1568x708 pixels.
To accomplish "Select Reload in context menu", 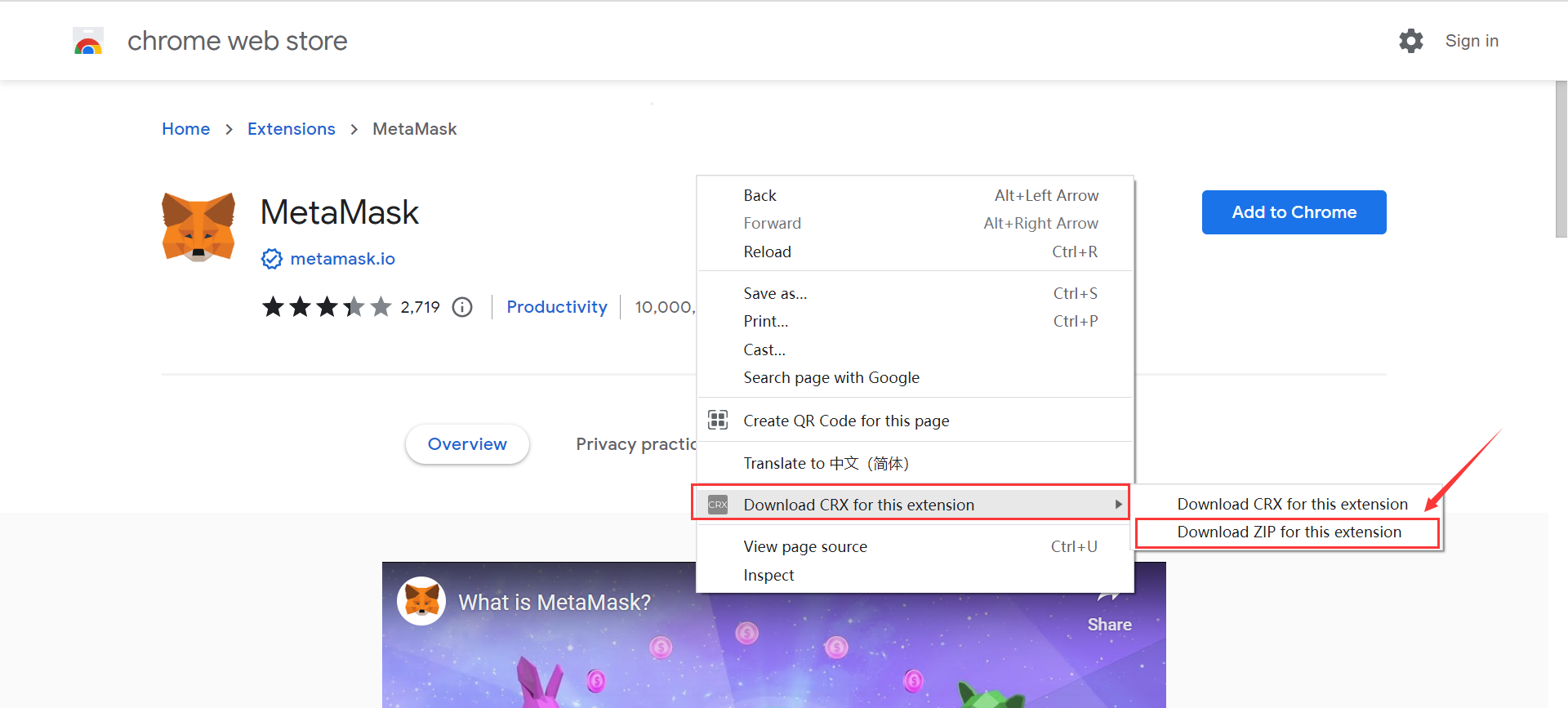I will 915,252.
